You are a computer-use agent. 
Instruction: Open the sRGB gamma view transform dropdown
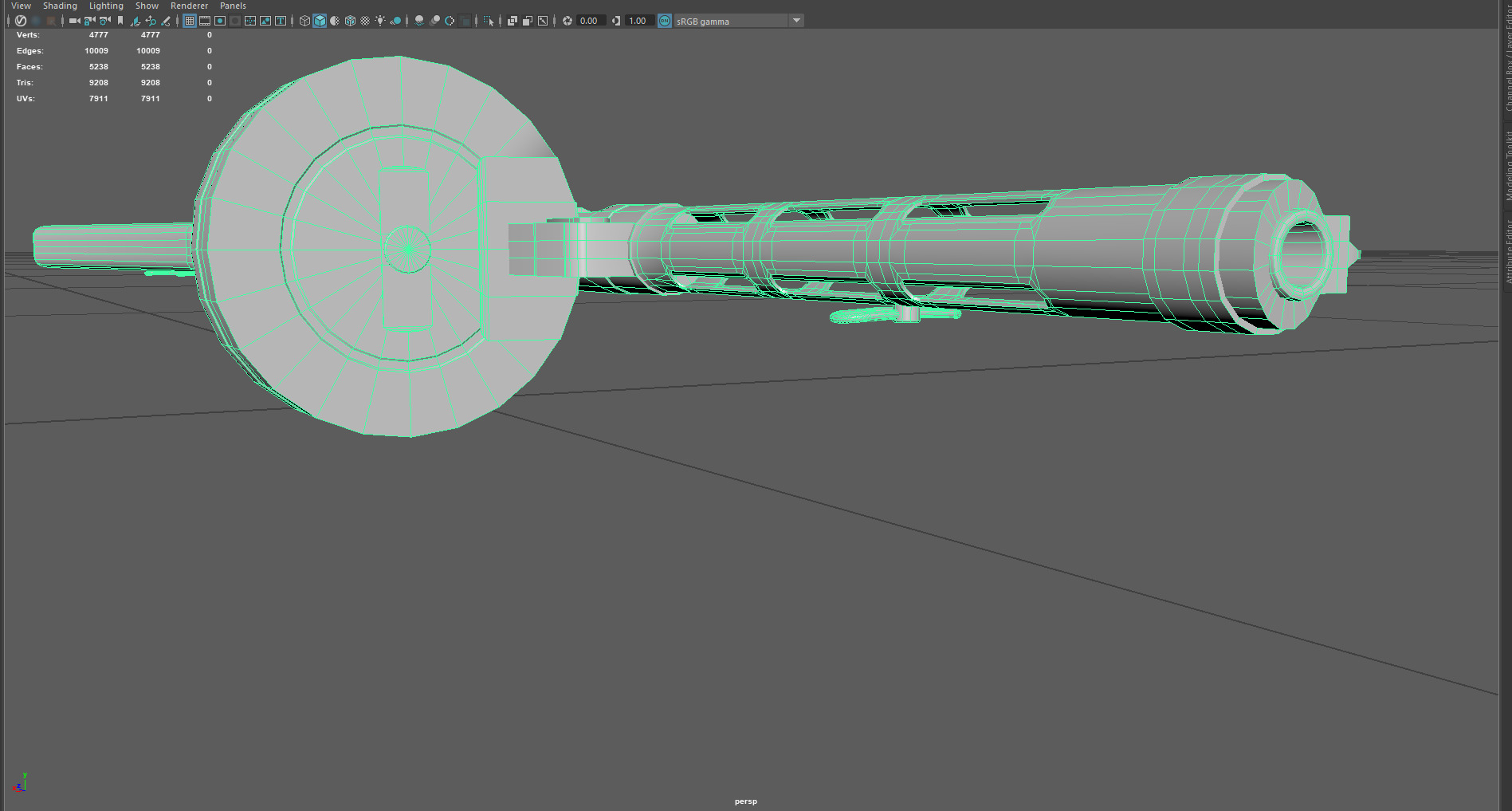click(x=739, y=21)
